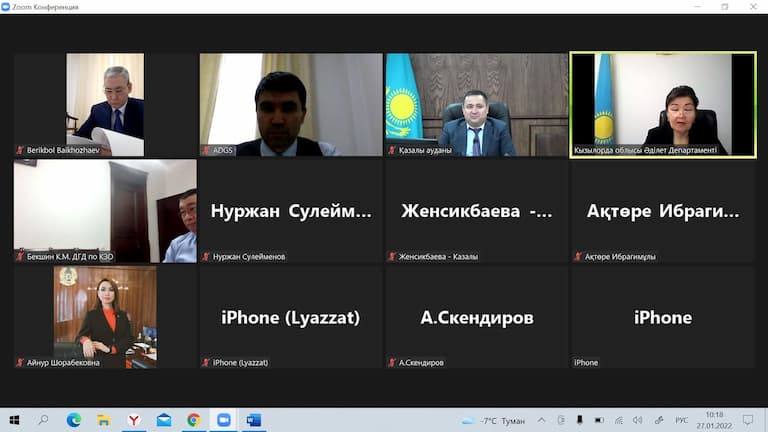Open Microsoft Edge from the taskbar
The height and width of the screenshot is (432, 768).
tap(73, 420)
